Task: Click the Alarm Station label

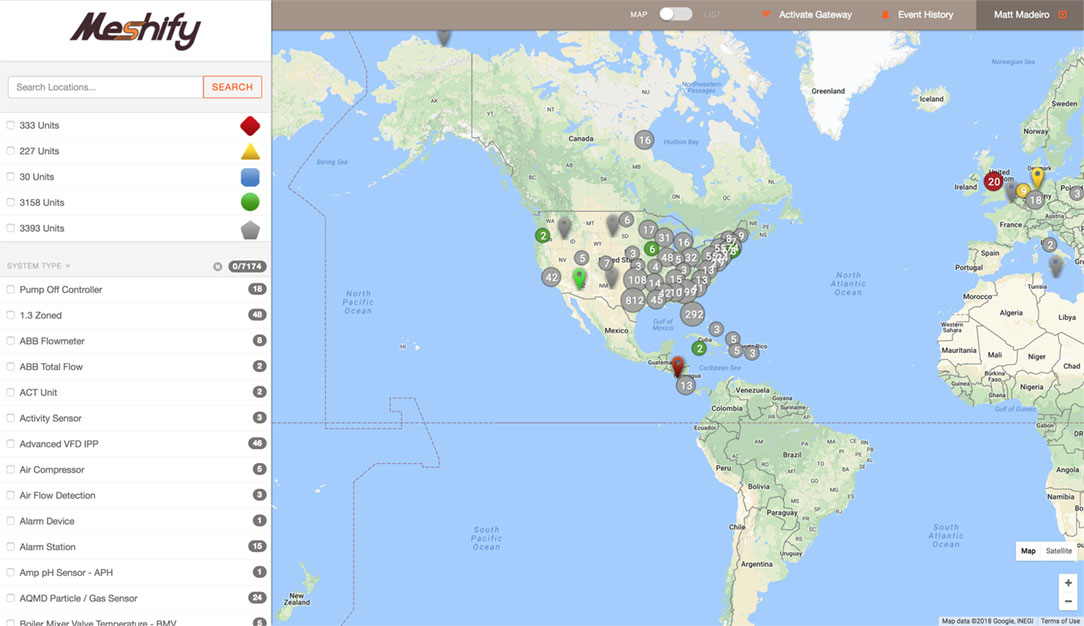Action: pos(48,547)
